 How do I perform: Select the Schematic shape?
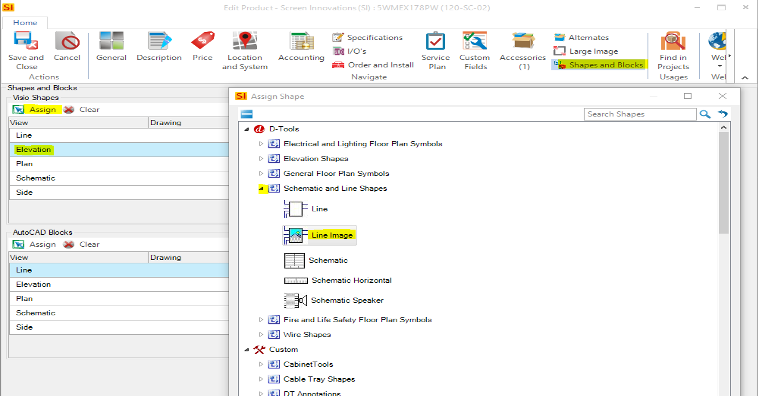click(x=316, y=261)
